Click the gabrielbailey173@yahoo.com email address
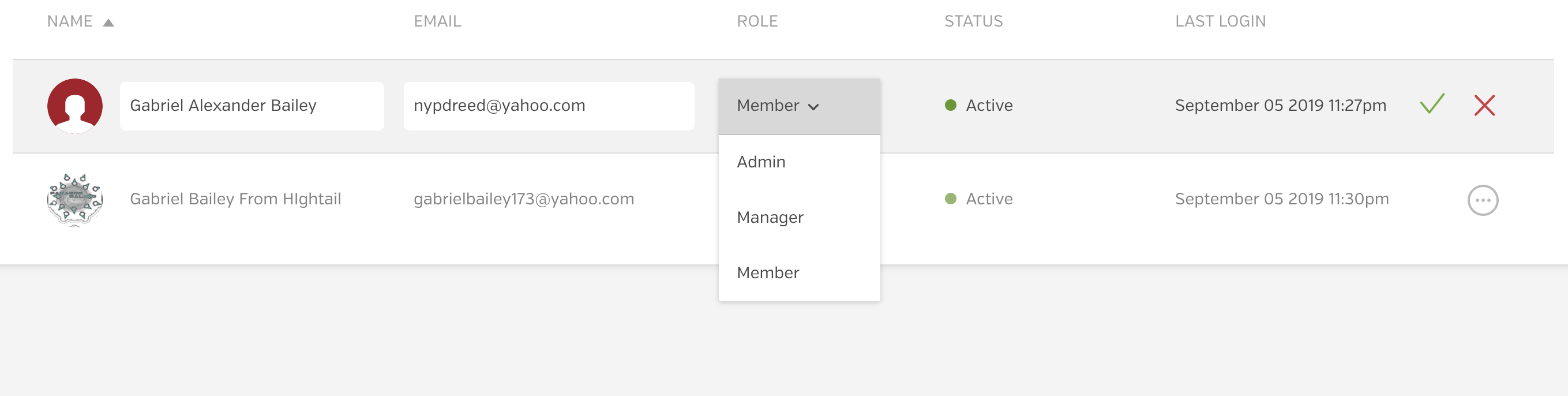The width and height of the screenshot is (1568, 396). (523, 199)
